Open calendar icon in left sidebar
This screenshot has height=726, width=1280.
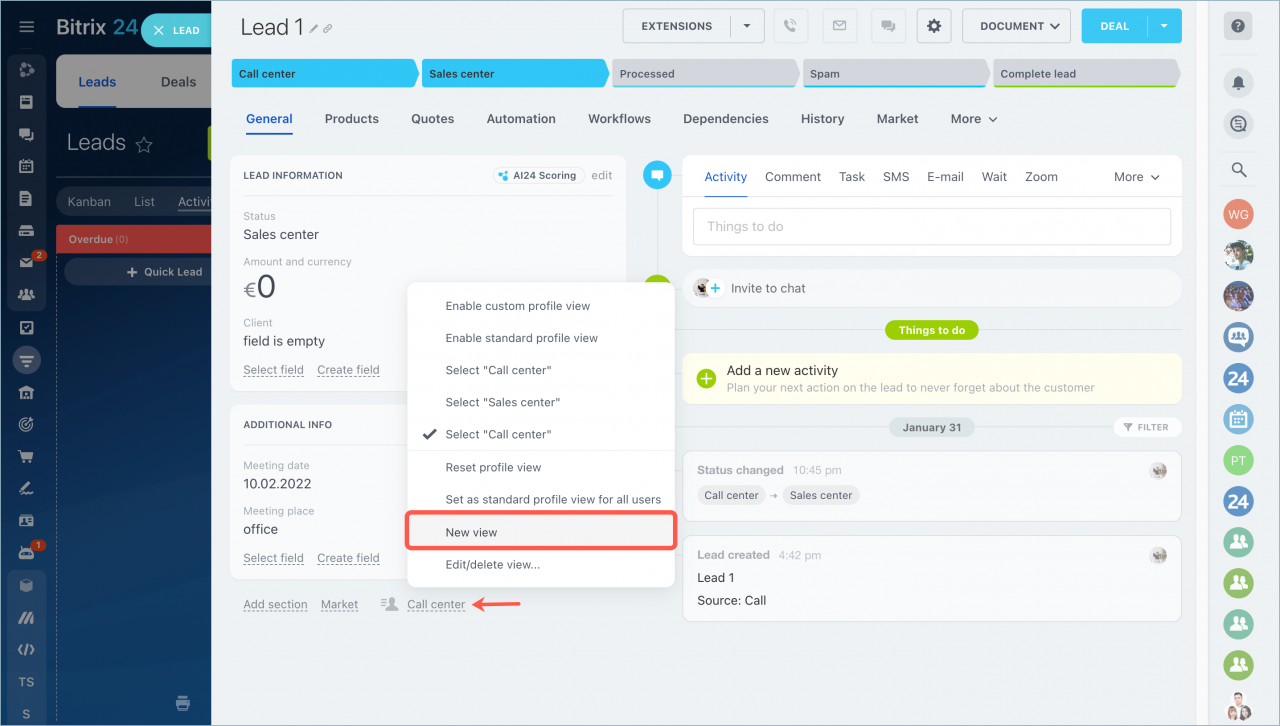(27, 166)
